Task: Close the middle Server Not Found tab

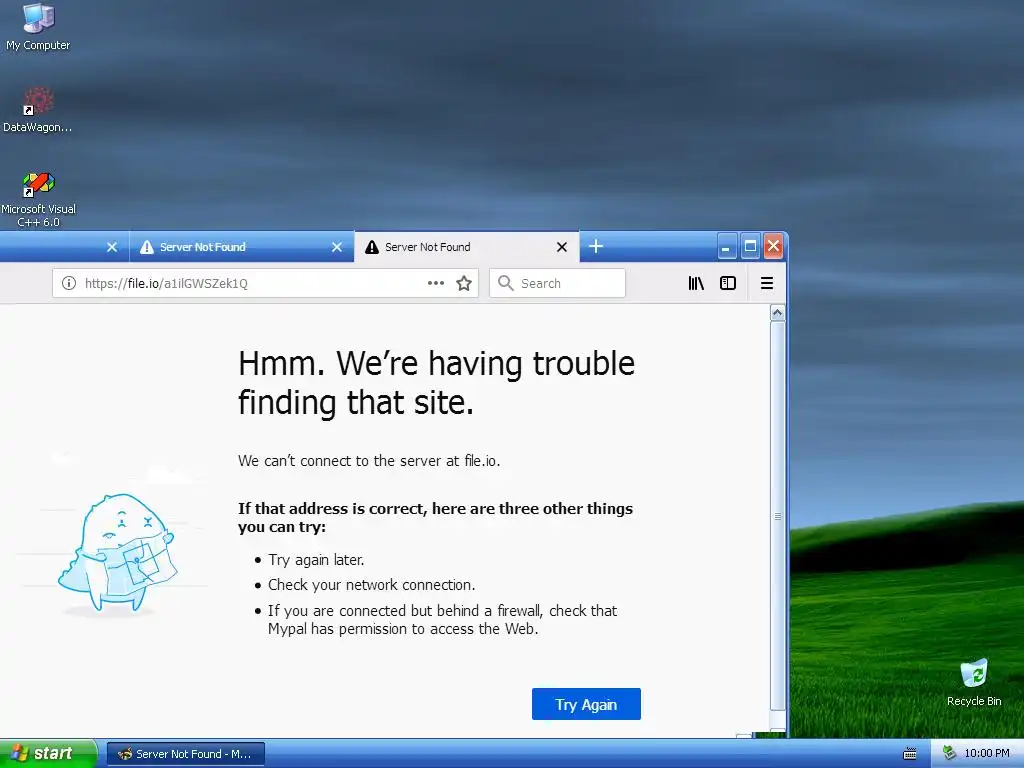Action: [x=337, y=247]
